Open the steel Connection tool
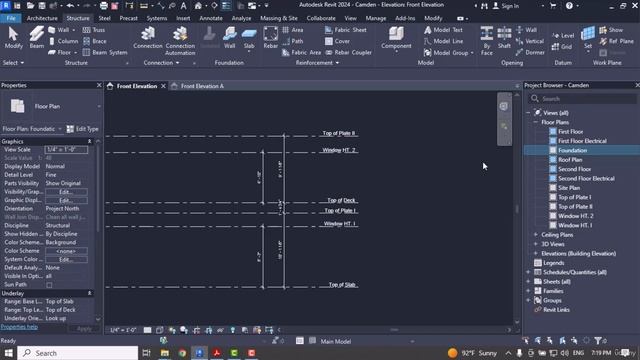This screenshot has height=360, width=640. [148, 38]
